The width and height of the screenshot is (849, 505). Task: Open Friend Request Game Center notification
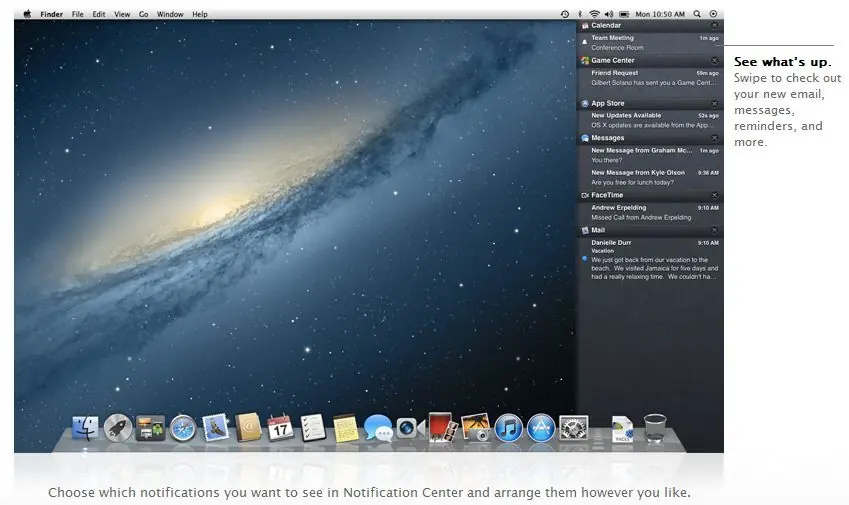coord(650,78)
